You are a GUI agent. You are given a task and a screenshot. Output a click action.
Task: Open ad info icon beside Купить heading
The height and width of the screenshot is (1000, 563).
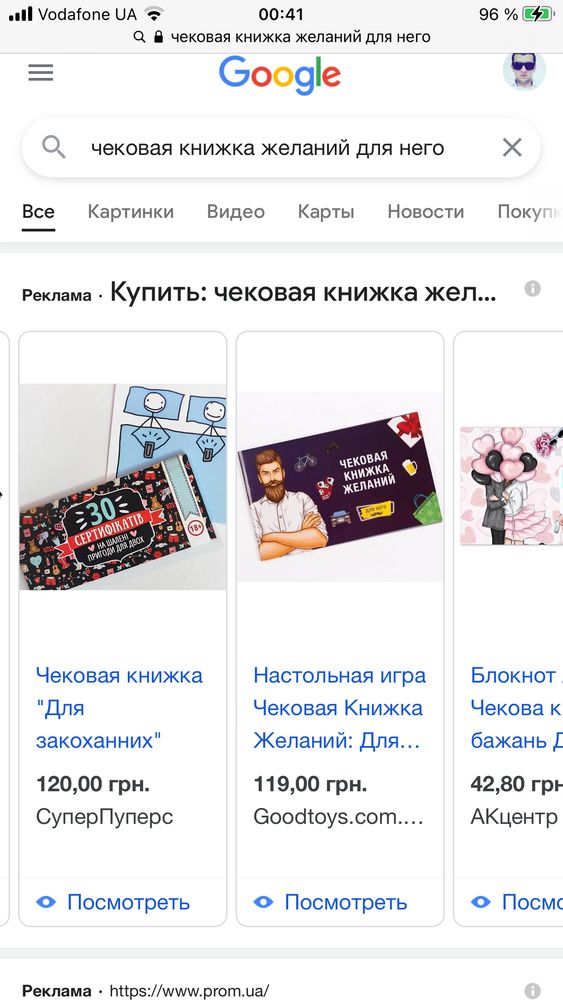point(532,289)
